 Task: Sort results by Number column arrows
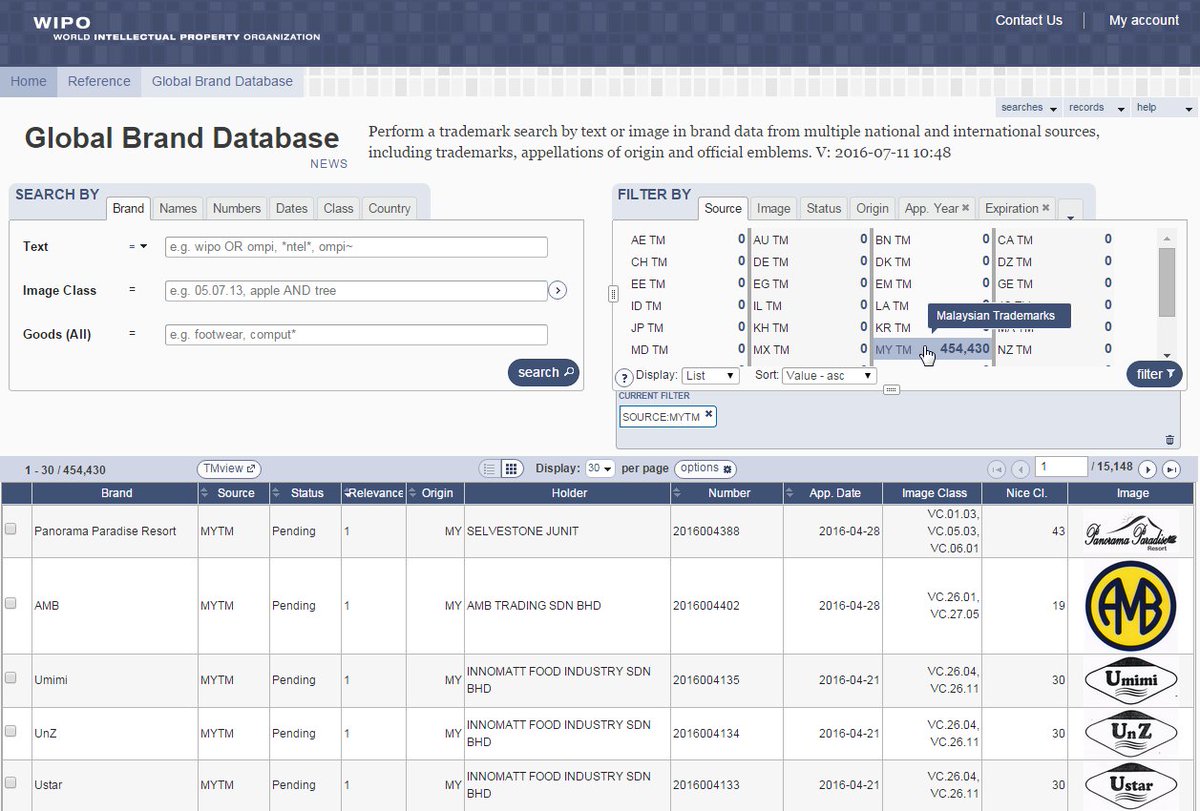[679, 493]
